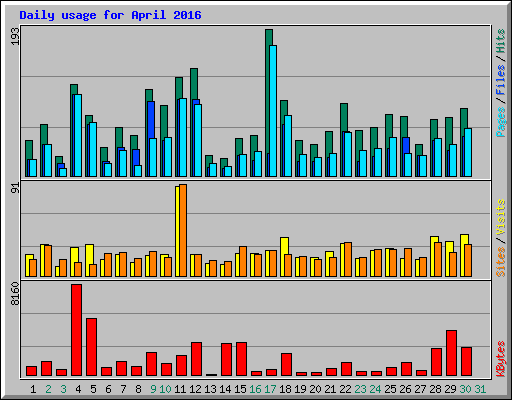Click day 25 on the x-axis
This screenshot has height=400, width=512.
(x=390, y=389)
